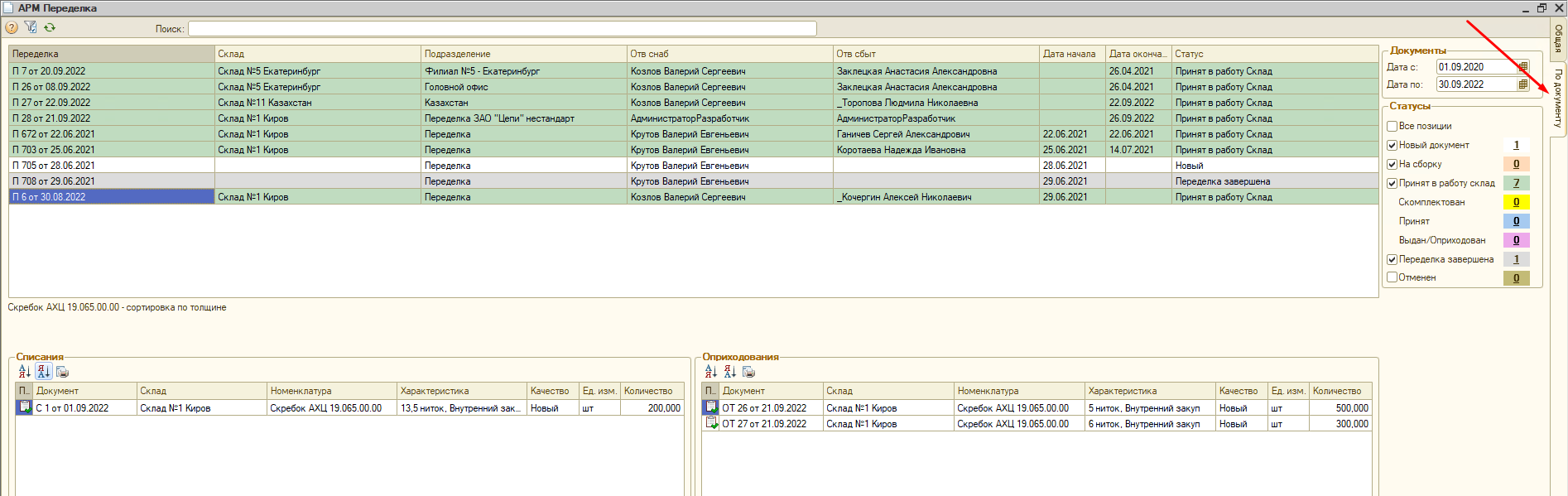Open calendar picker for Дата с

1523,67
